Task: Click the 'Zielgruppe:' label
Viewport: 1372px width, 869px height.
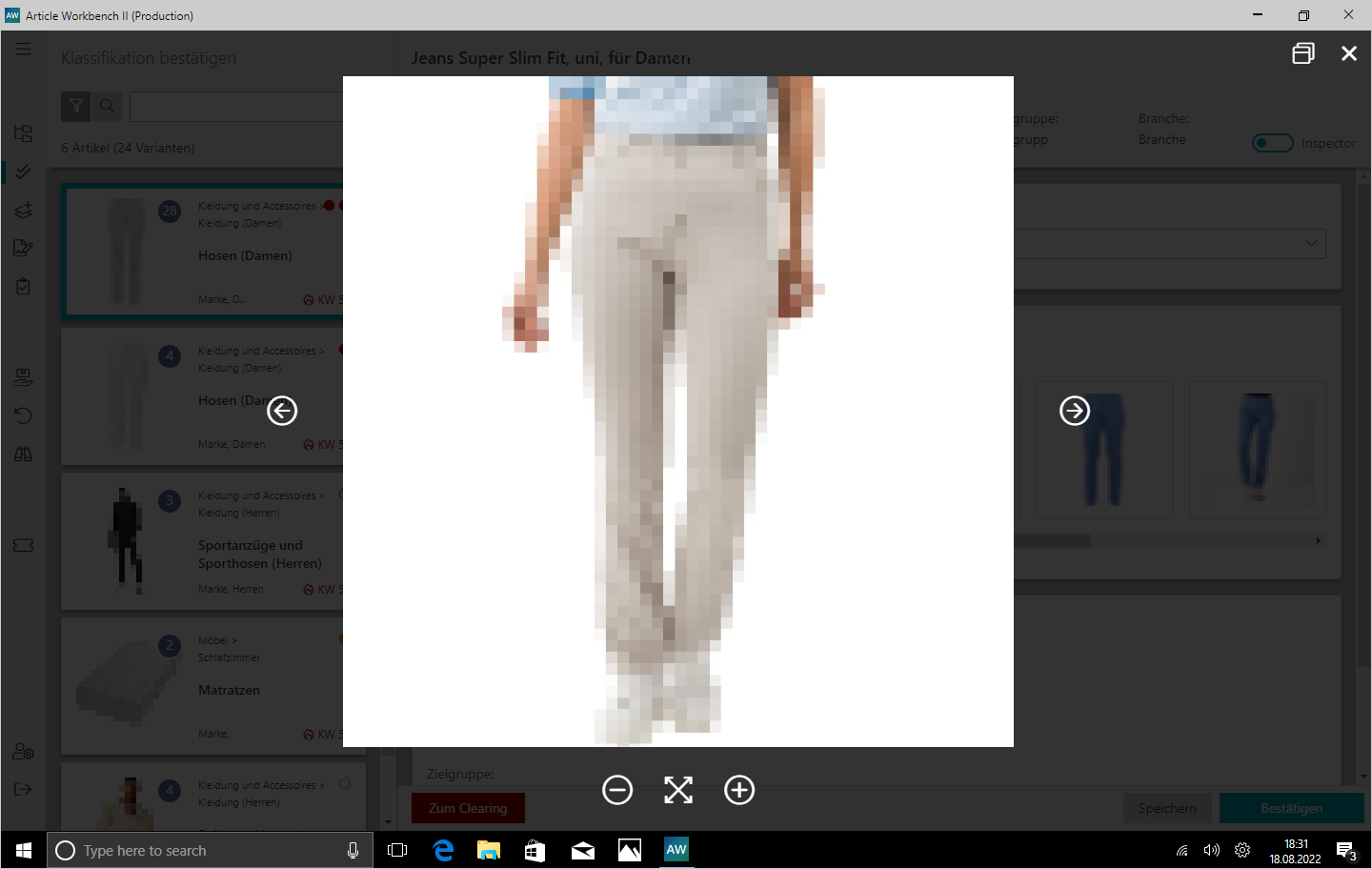Action: point(460,774)
